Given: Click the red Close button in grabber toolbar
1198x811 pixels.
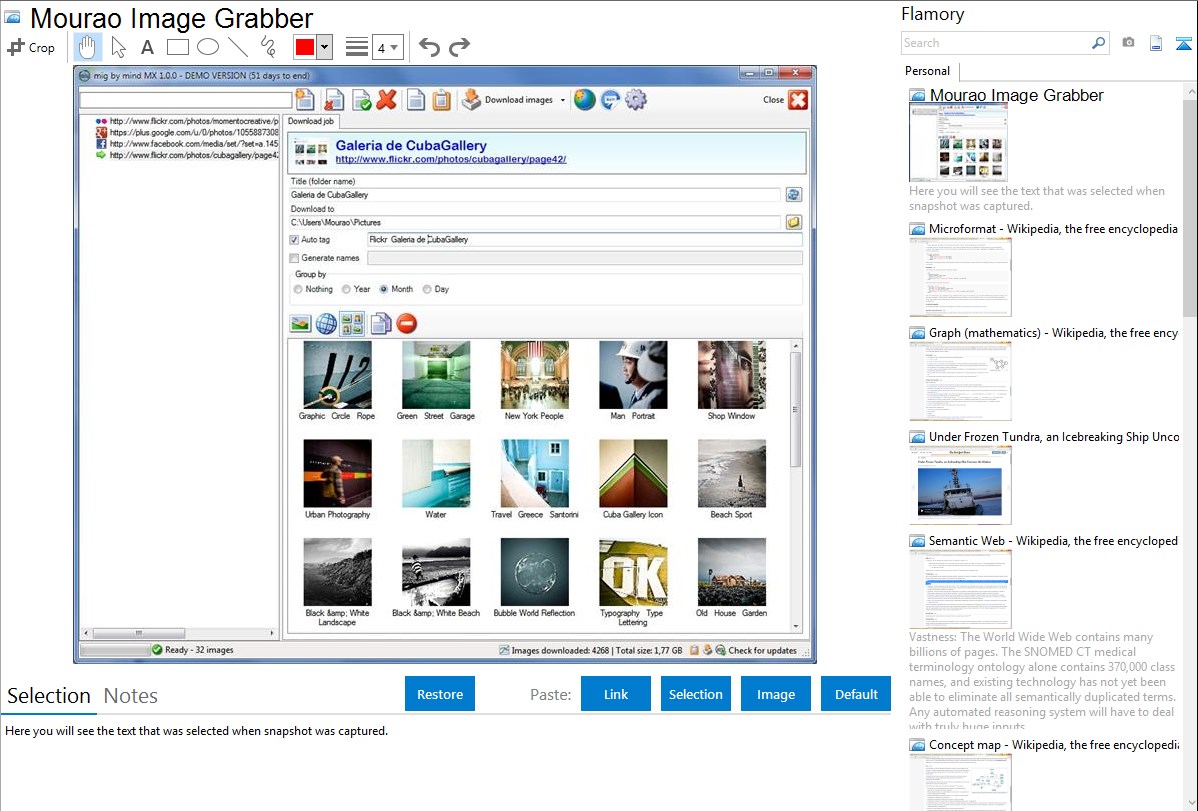Looking at the screenshot, I should (x=798, y=100).
